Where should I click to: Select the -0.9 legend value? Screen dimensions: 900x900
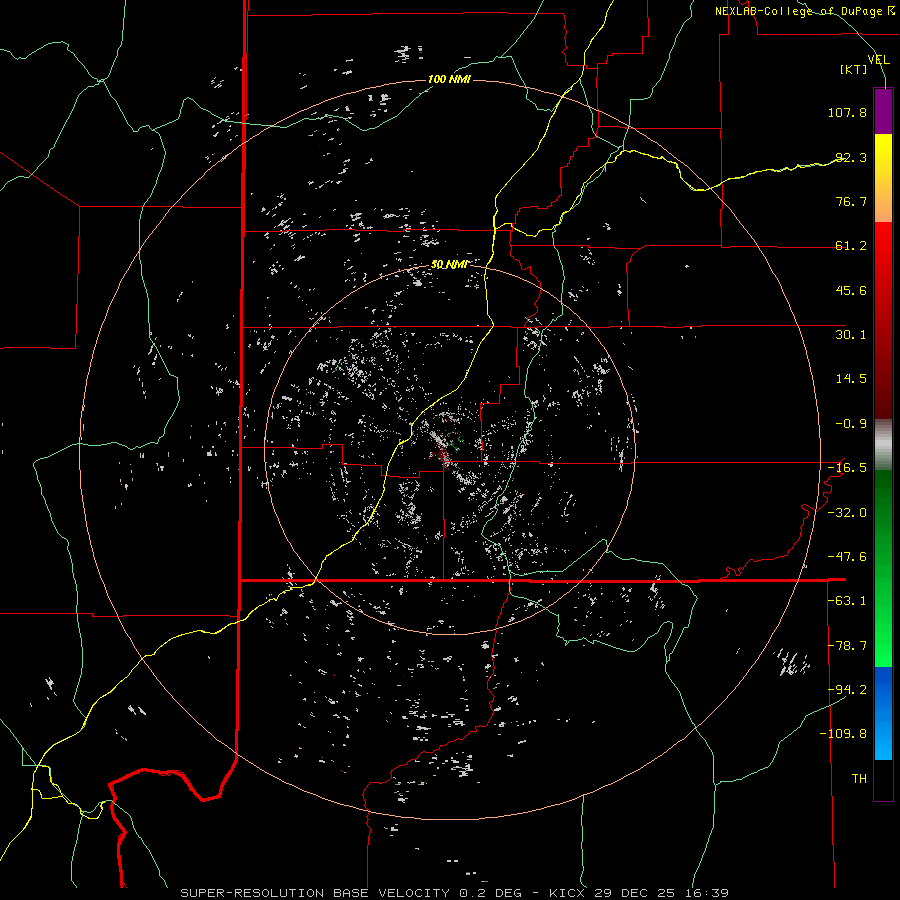[851, 424]
